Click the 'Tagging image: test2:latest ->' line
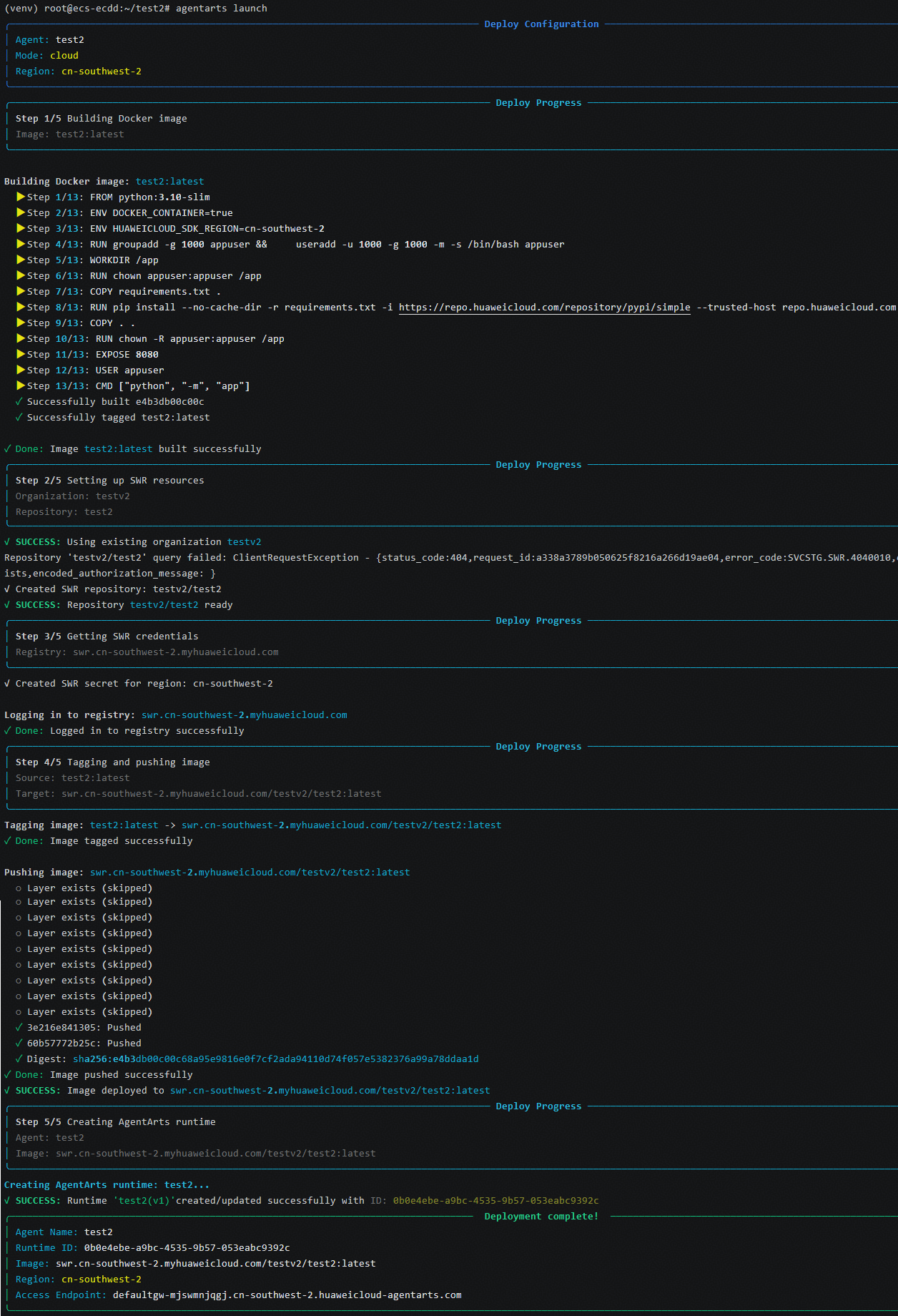Viewport: 898px width, 1316px height. [x=253, y=825]
